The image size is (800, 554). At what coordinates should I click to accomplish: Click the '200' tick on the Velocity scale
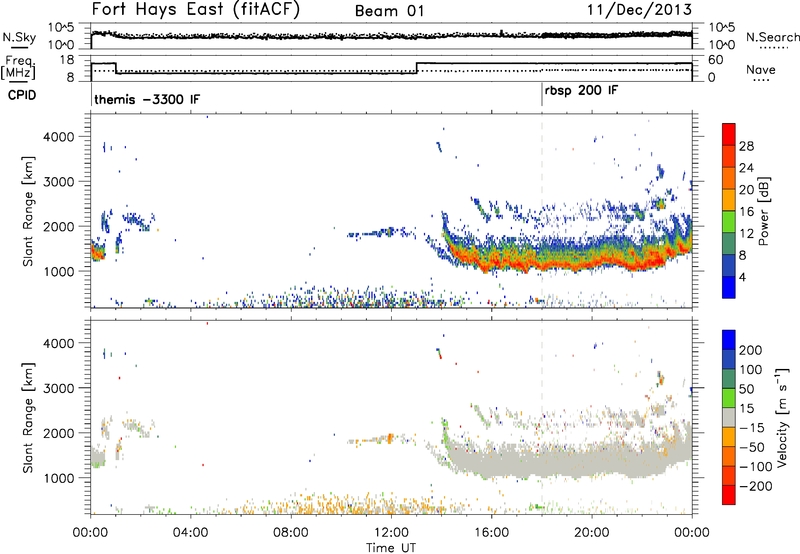tap(751, 350)
